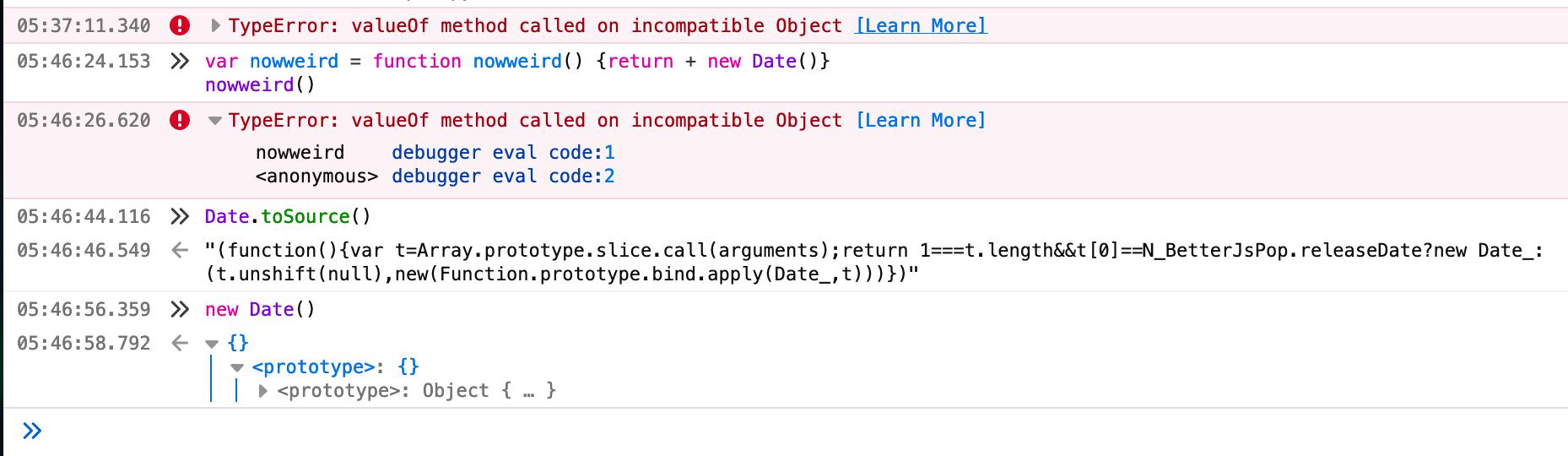Click the blue console prompt chevron

(x=32, y=432)
